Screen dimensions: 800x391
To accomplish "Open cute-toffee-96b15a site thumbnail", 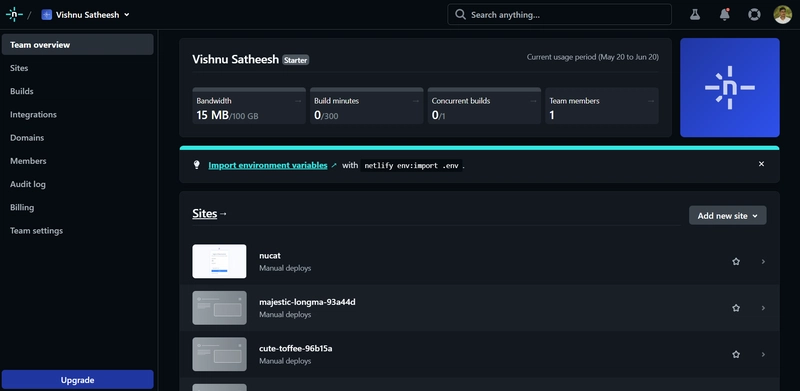I will click(219, 354).
